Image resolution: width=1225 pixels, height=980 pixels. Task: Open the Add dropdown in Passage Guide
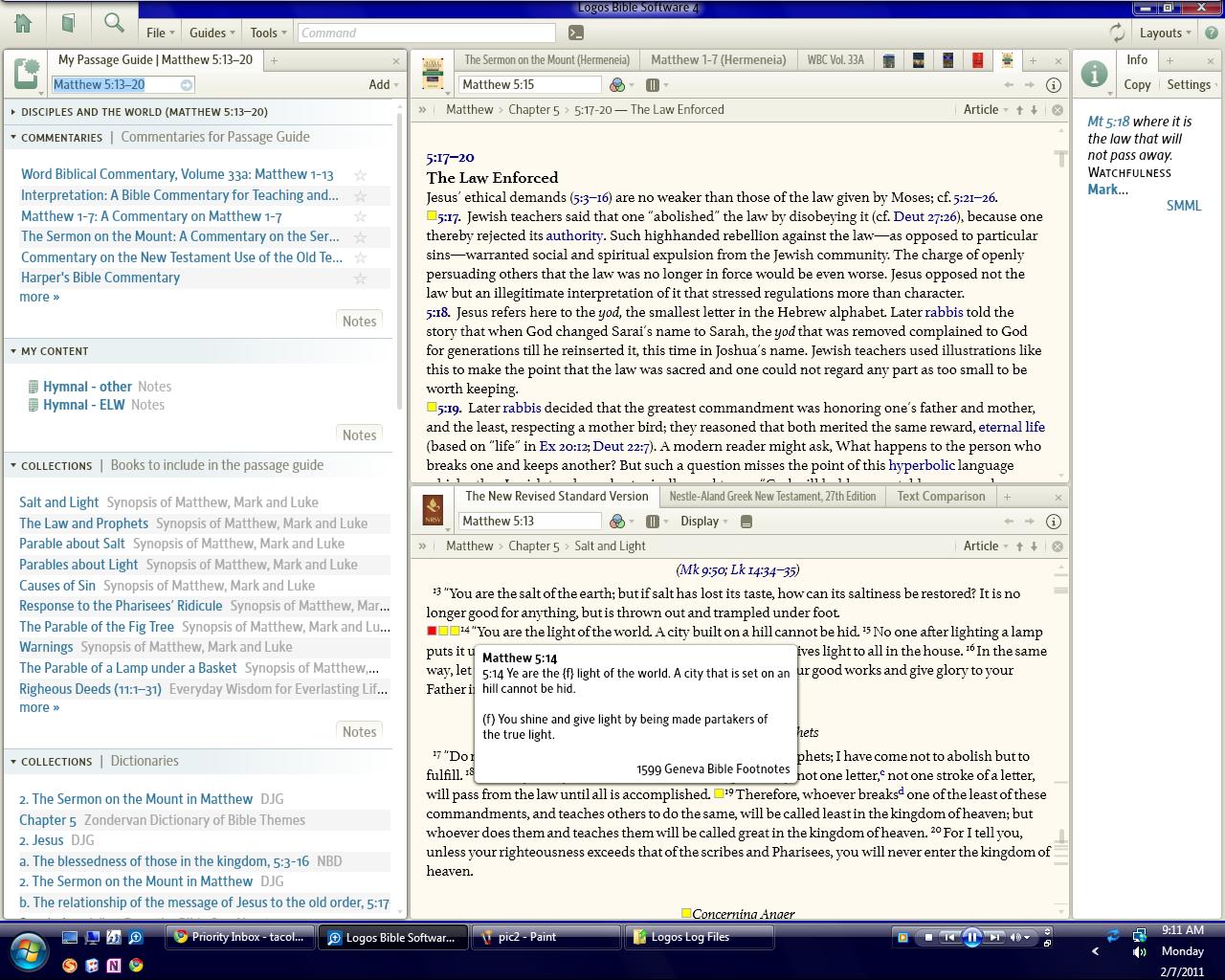tap(384, 84)
